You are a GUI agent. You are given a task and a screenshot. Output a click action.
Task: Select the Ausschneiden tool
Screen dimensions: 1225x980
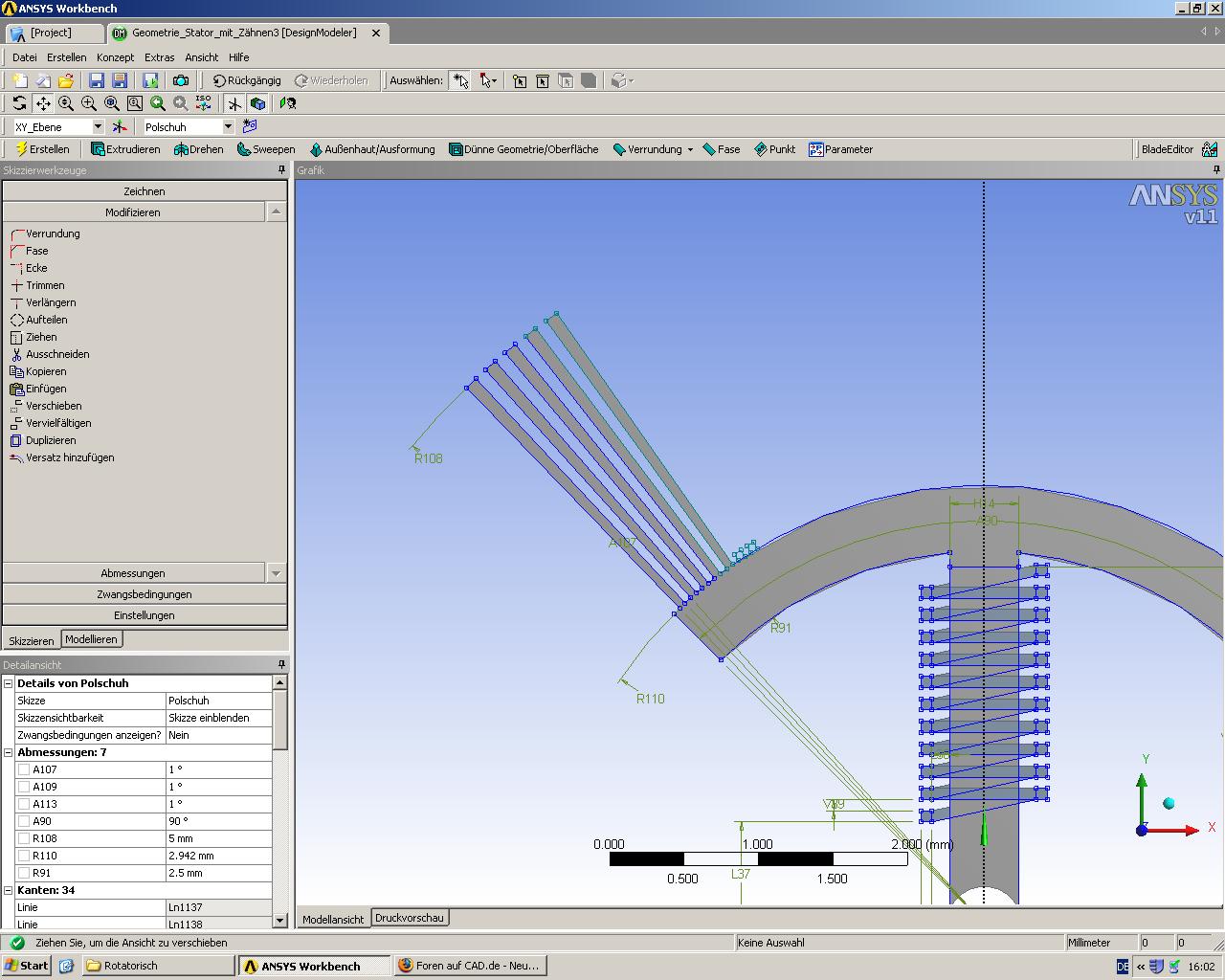pos(50,354)
